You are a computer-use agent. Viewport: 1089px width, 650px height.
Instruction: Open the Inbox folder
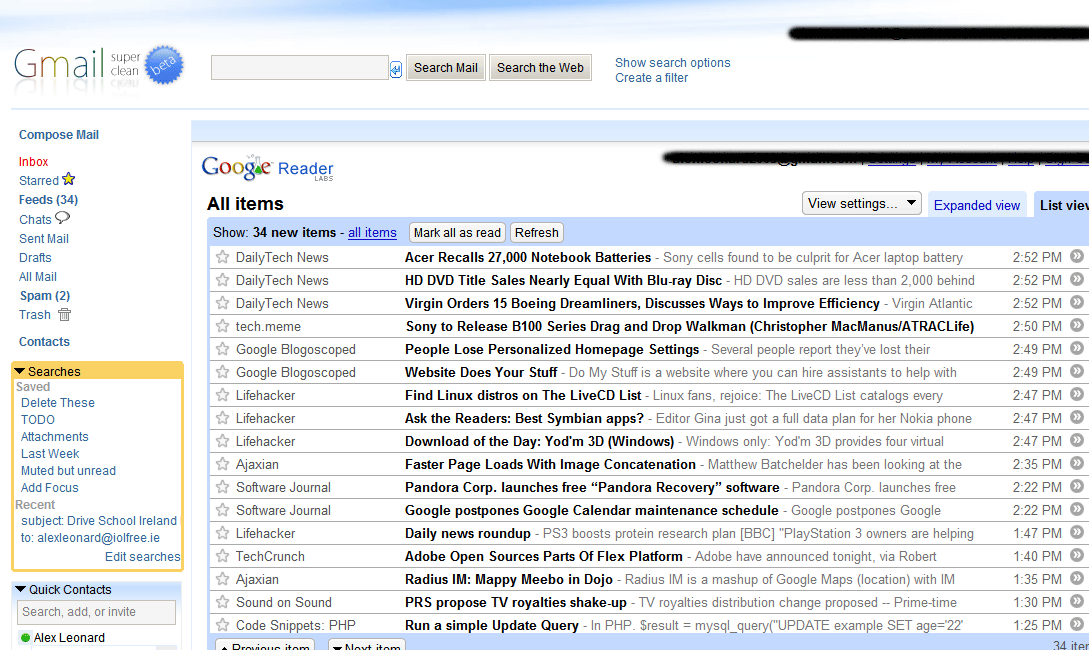pyautogui.click(x=33, y=161)
